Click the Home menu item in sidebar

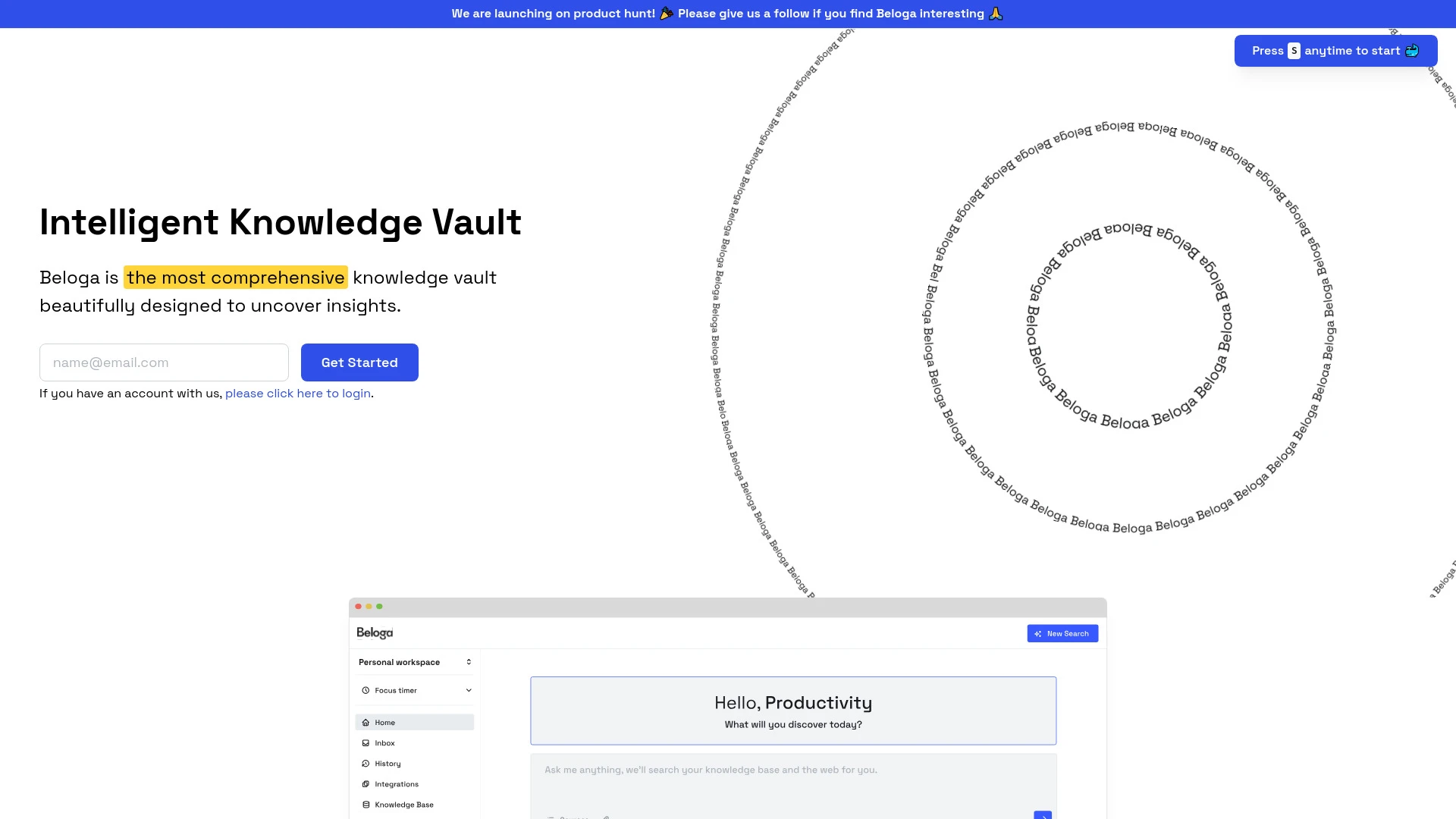tap(413, 722)
